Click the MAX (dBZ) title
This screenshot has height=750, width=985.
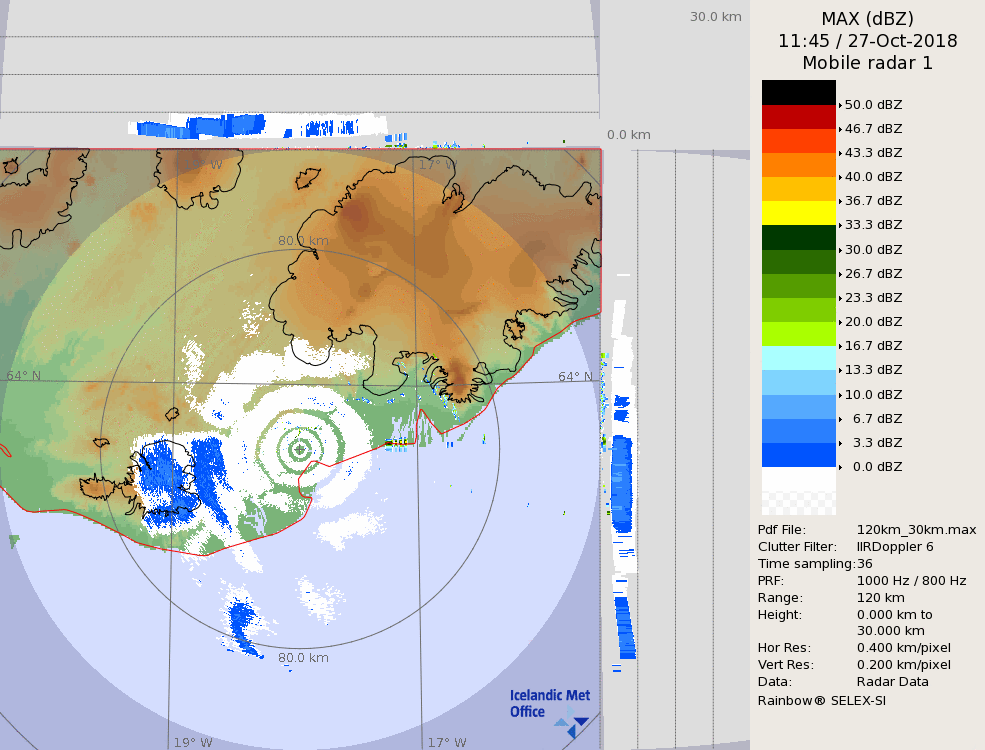(867, 18)
